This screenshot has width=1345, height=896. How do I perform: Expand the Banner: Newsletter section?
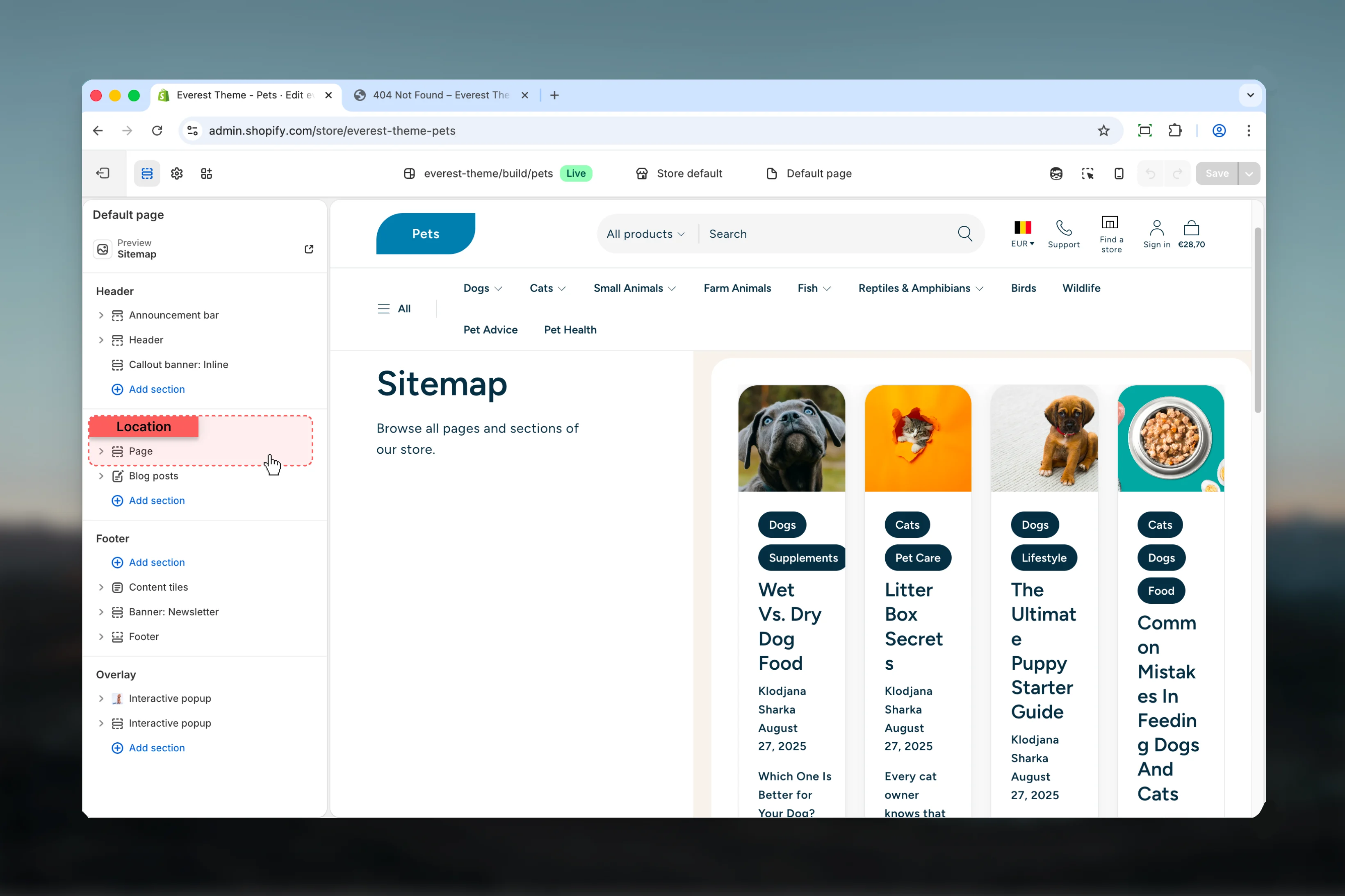click(101, 612)
